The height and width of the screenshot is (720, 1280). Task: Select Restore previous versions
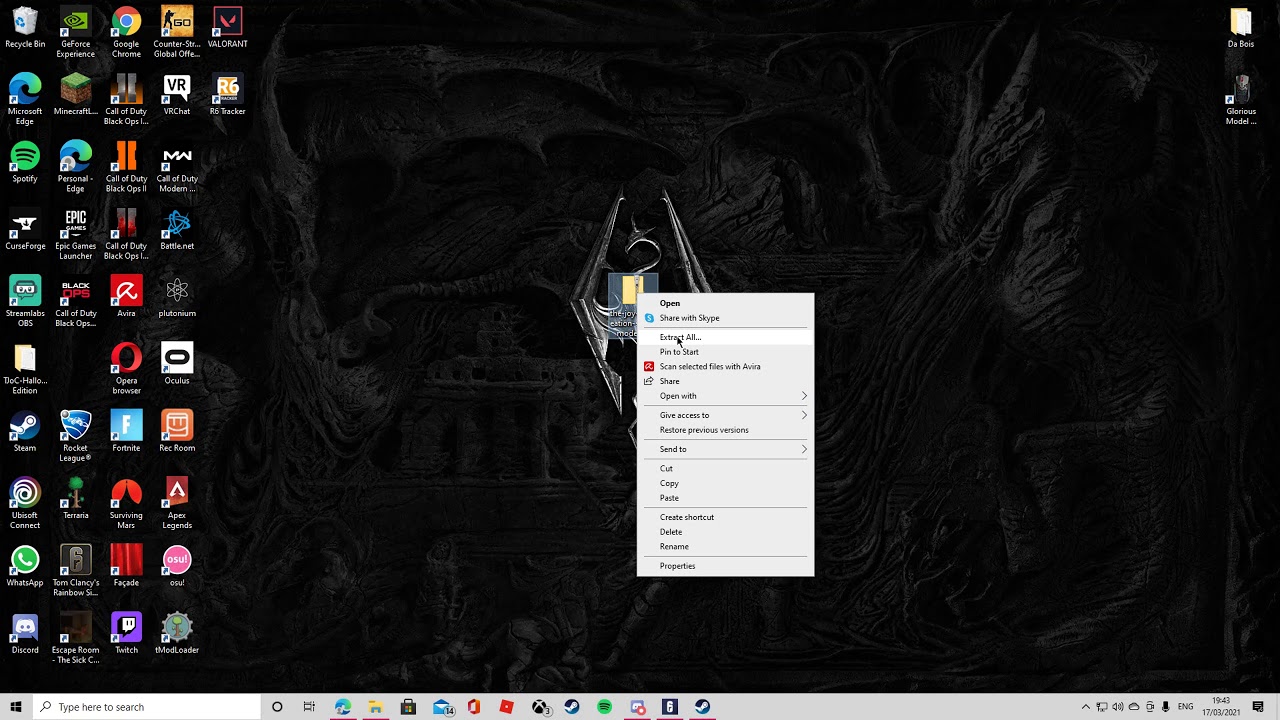pyautogui.click(x=725, y=430)
